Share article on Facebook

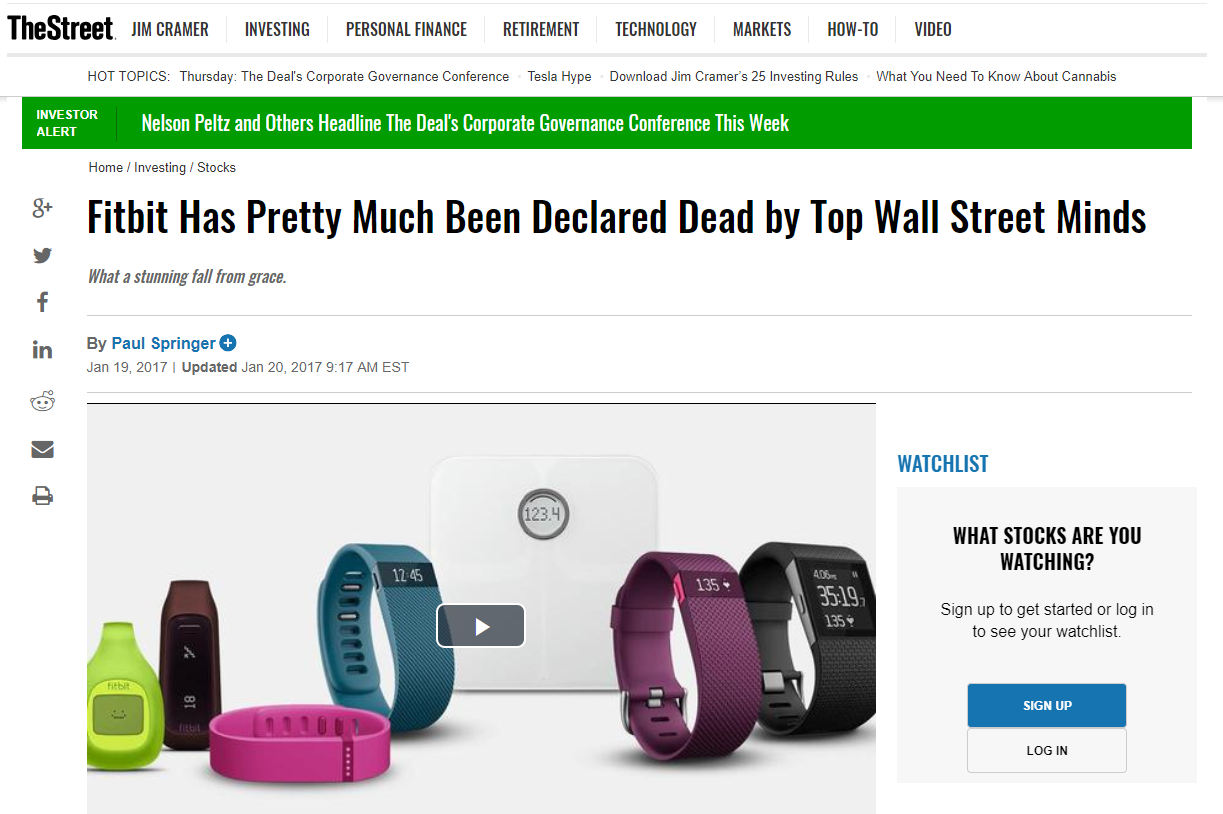42,302
